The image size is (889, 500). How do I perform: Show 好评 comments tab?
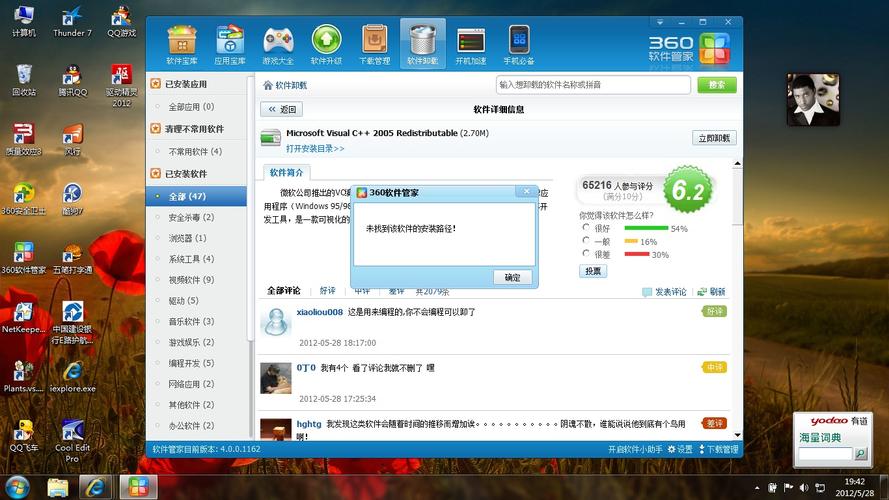[328, 291]
